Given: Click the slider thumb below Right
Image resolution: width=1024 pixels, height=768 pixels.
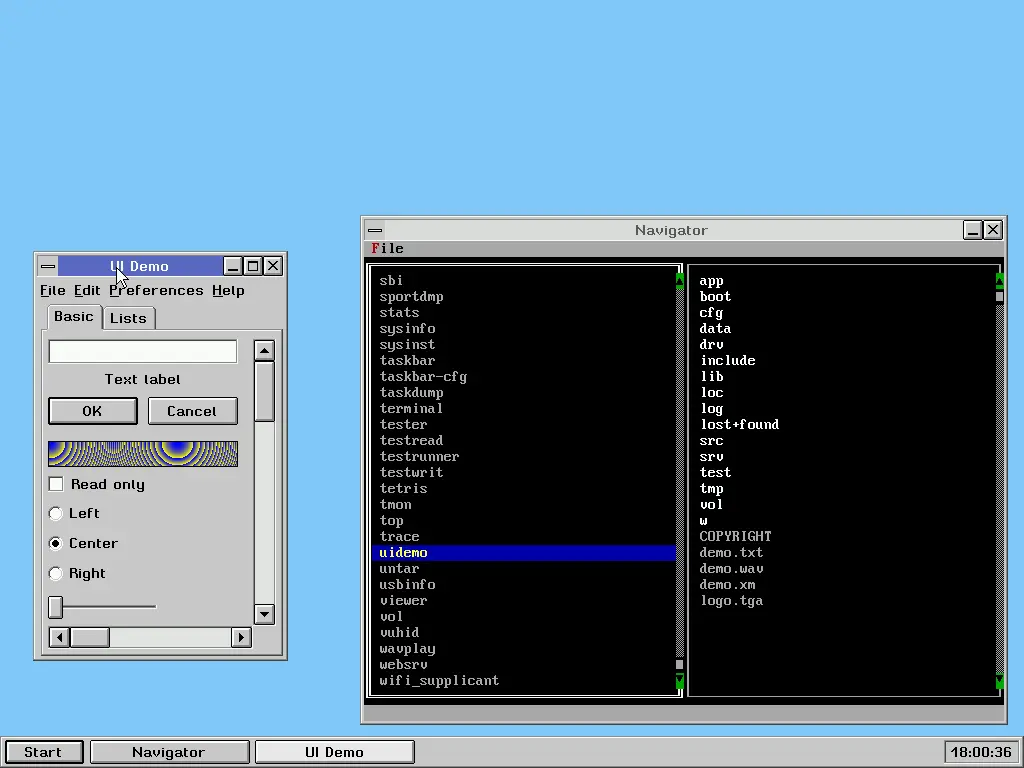Looking at the screenshot, I should [56, 607].
